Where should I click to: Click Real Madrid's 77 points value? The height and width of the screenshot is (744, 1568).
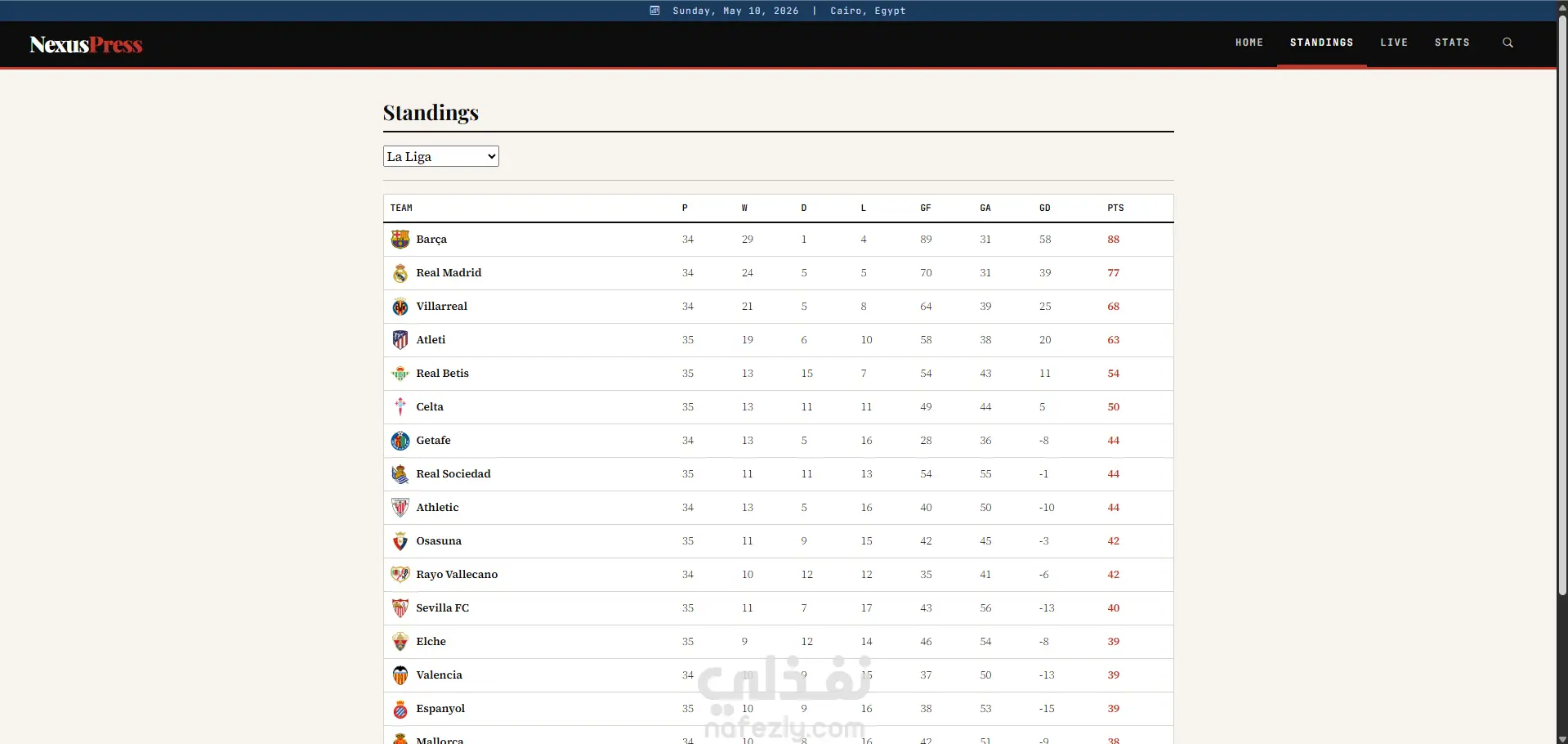(x=1114, y=273)
